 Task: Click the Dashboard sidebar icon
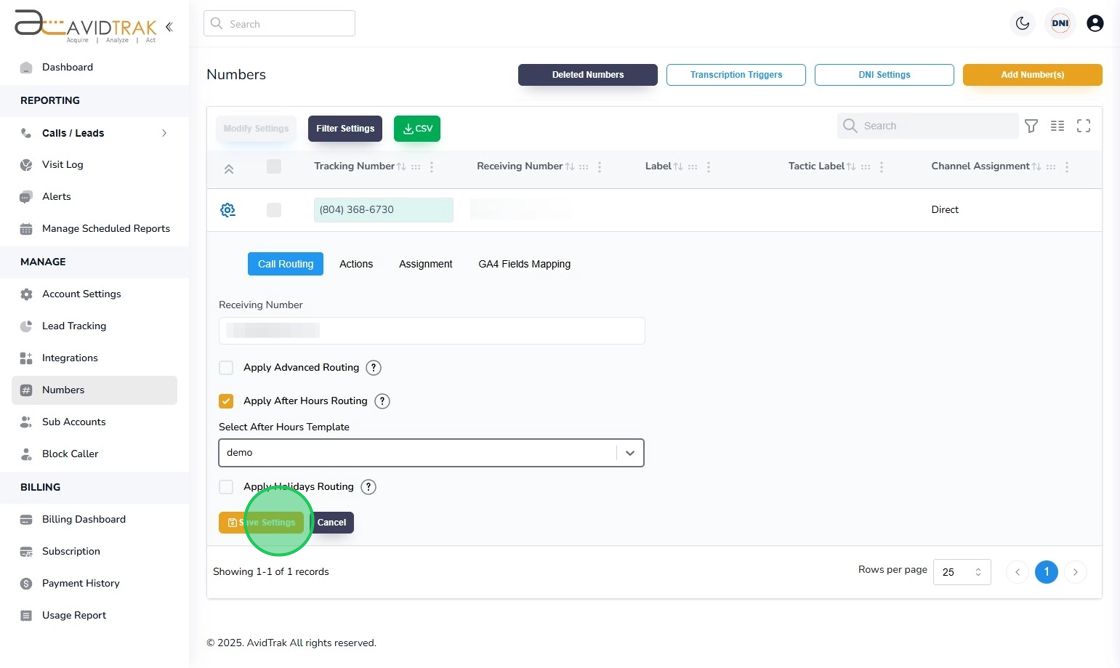click(x=26, y=68)
